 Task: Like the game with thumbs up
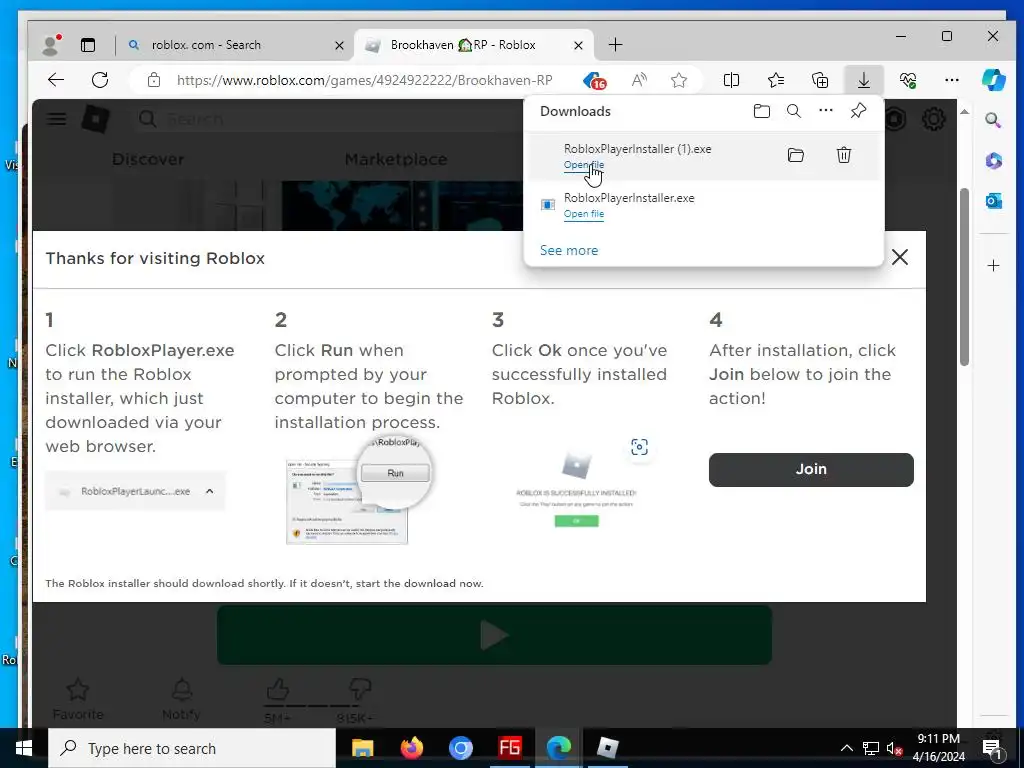pos(278,690)
